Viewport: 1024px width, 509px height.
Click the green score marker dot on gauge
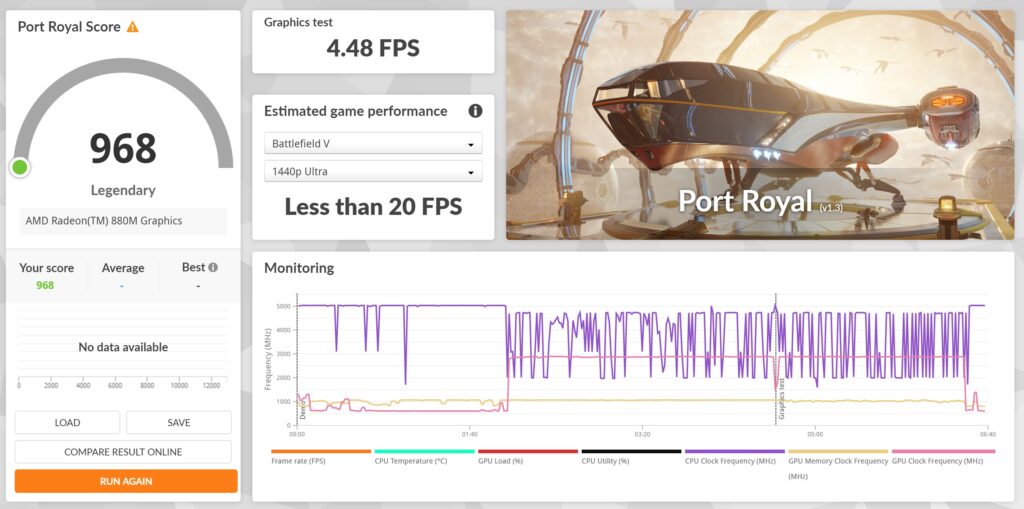(20, 167)
